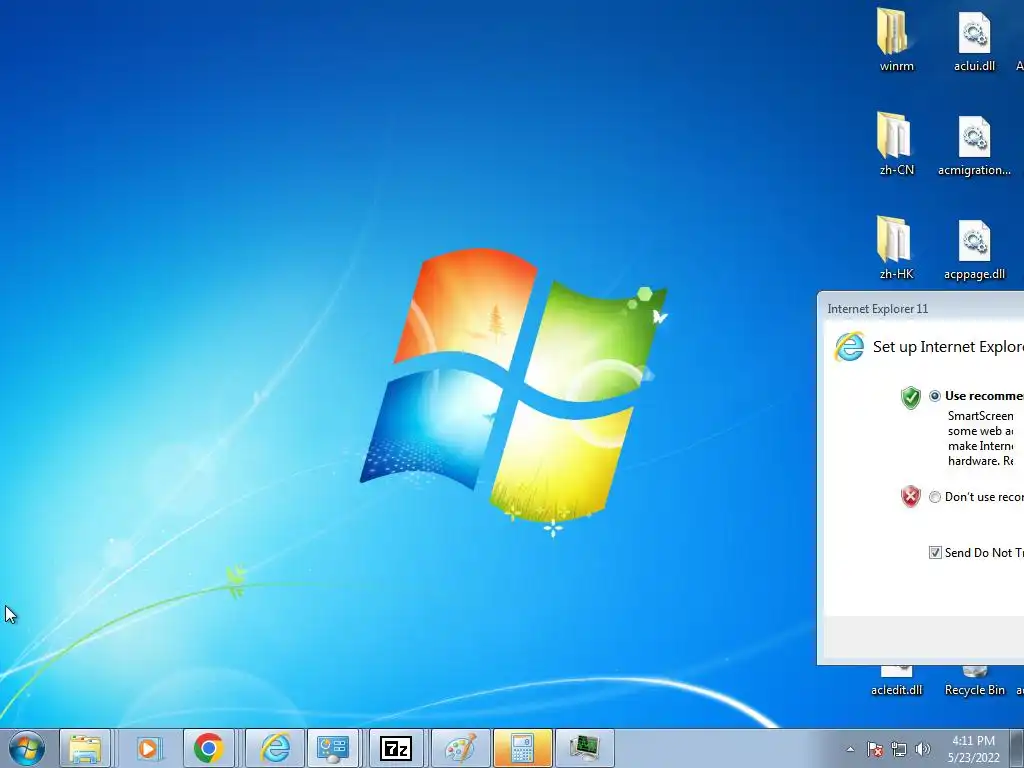Choose Don't use recommended settings radio button
Image resolution: width=1024 pixels, height=768 pixels.
935,497
